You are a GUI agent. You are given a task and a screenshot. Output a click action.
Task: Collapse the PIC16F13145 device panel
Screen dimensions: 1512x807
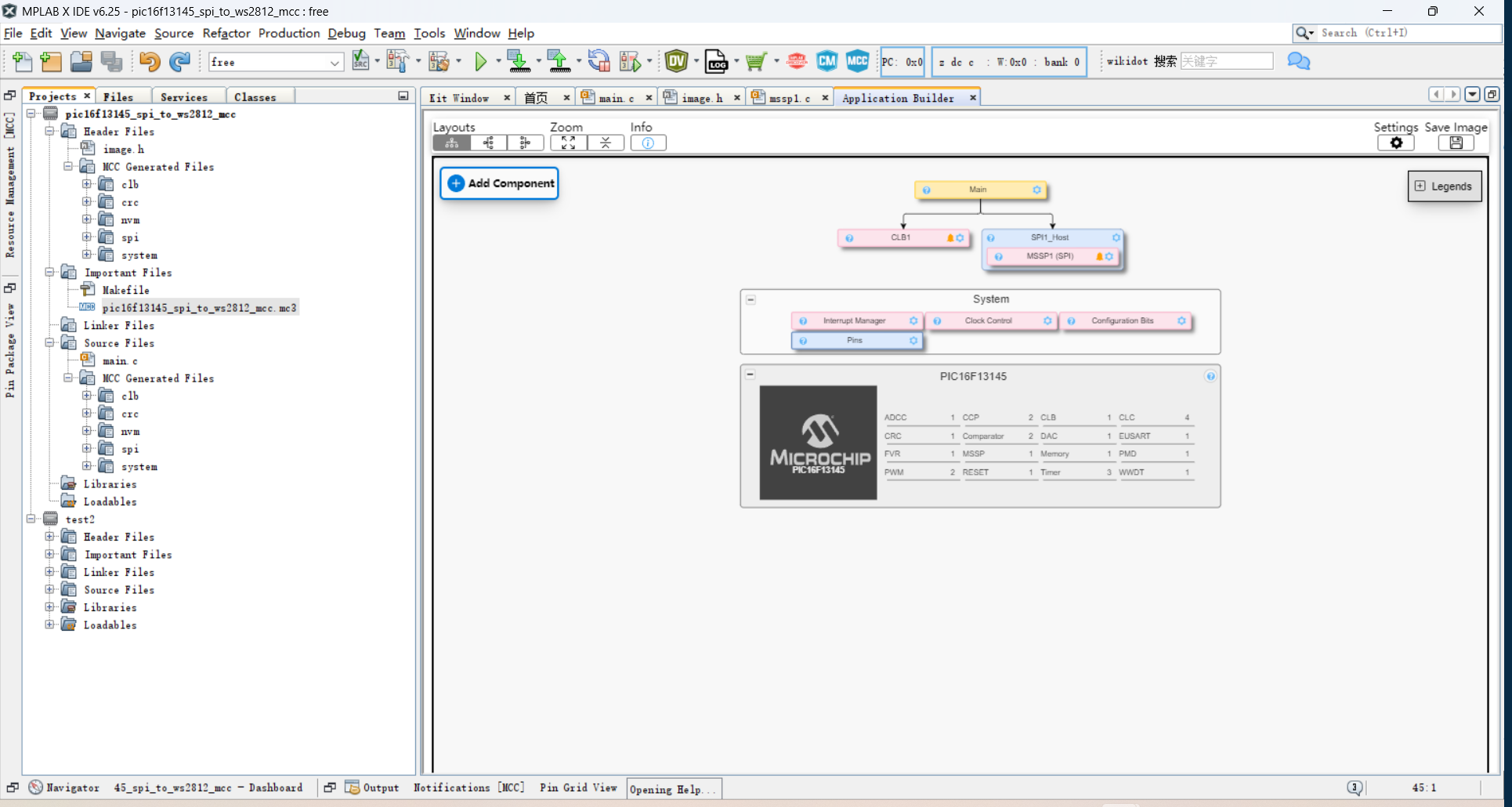coord(750,375)
